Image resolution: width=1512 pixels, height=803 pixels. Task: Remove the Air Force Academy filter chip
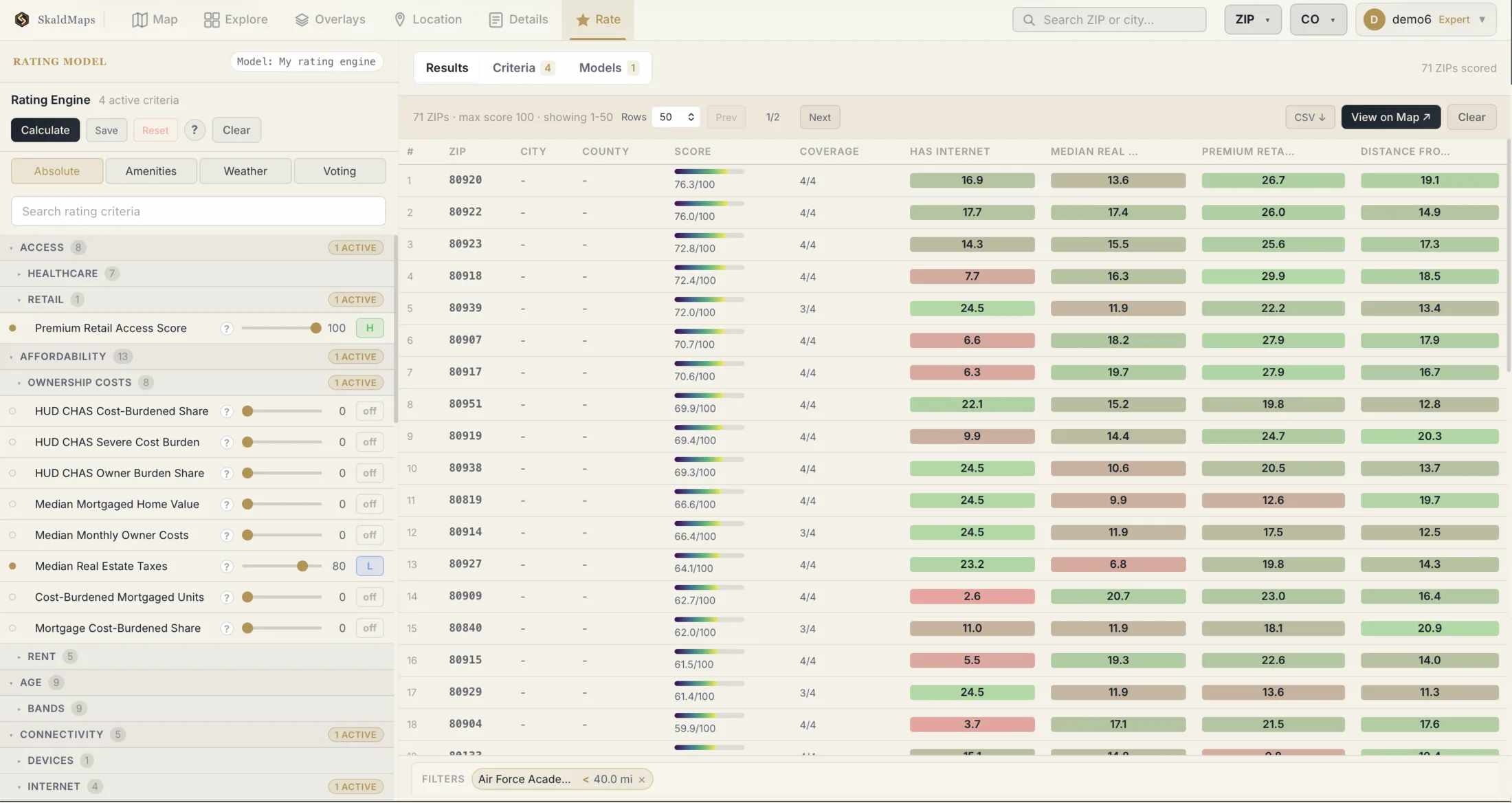[x=642, y=780]
